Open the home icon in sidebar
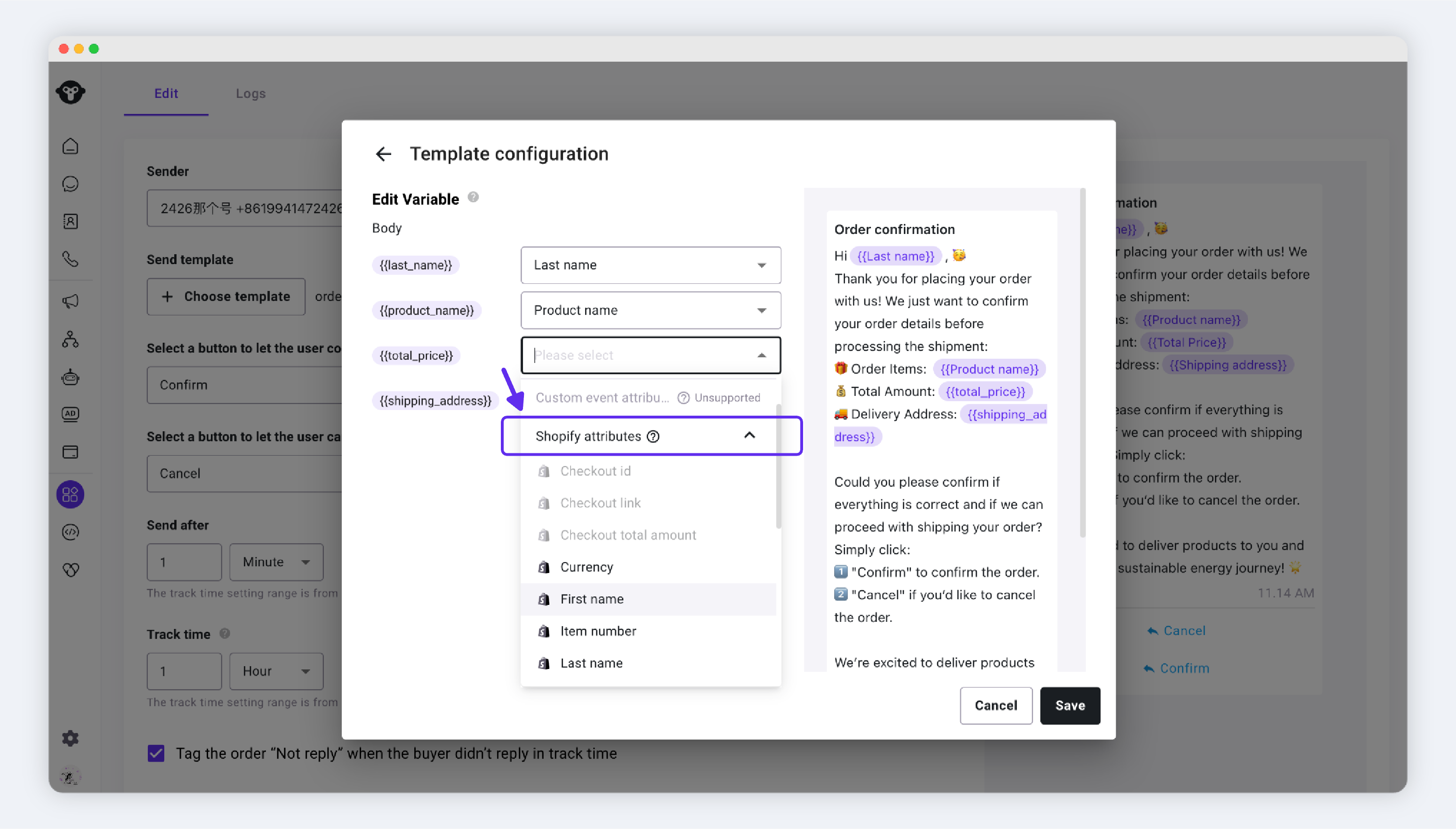This screenshot has width=1456, height=829. coord(71,146)
